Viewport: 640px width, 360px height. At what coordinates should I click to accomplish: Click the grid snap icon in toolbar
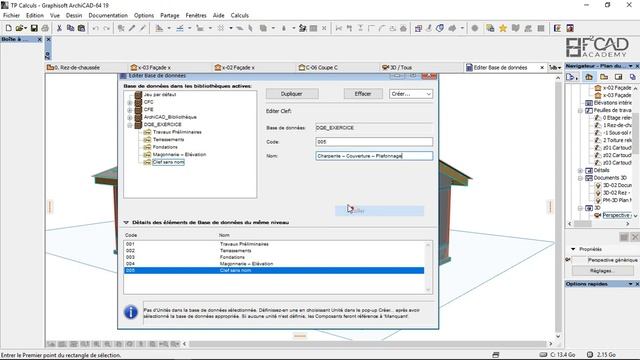221,28
